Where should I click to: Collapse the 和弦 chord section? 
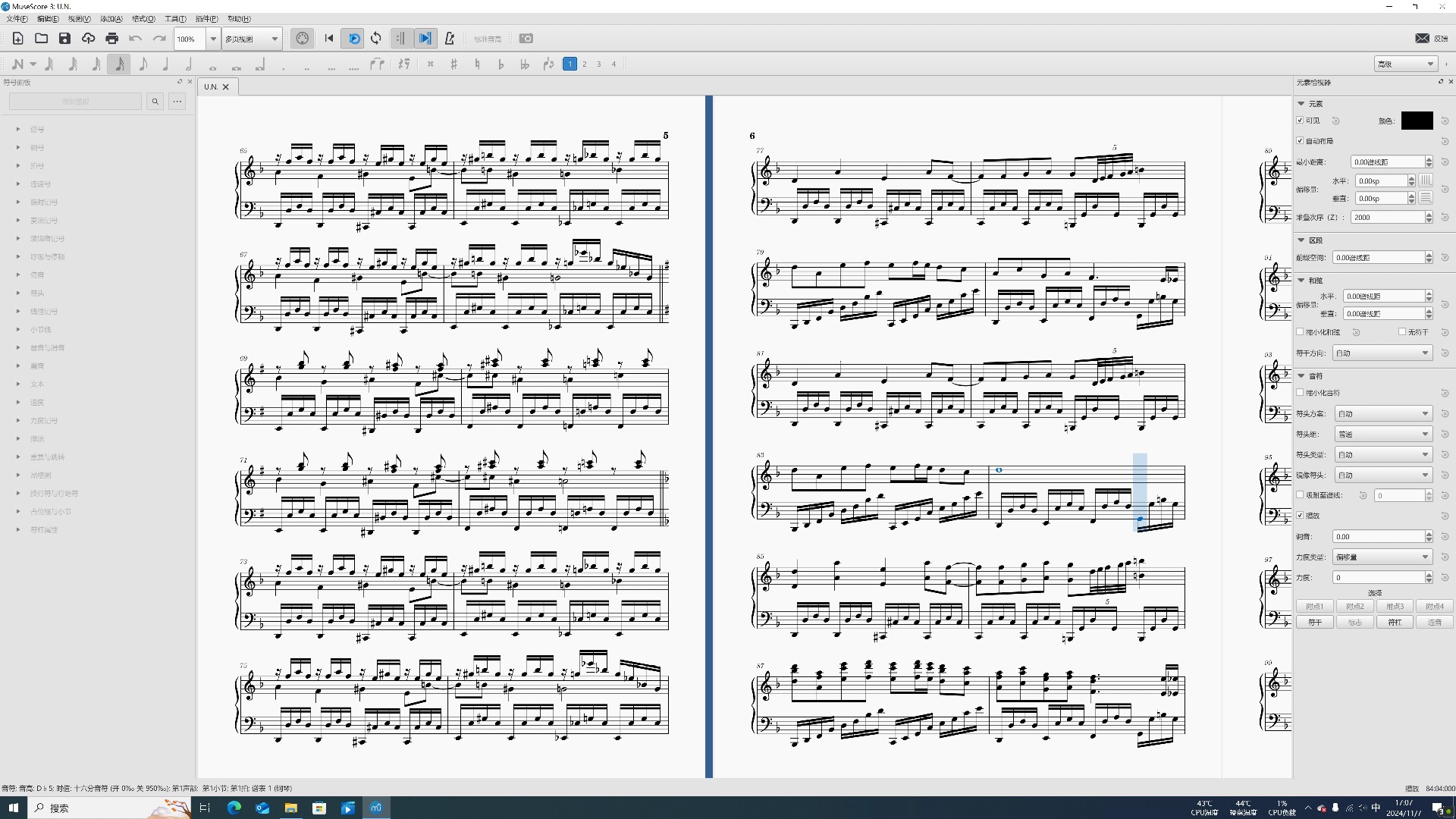pos(1301,281)
